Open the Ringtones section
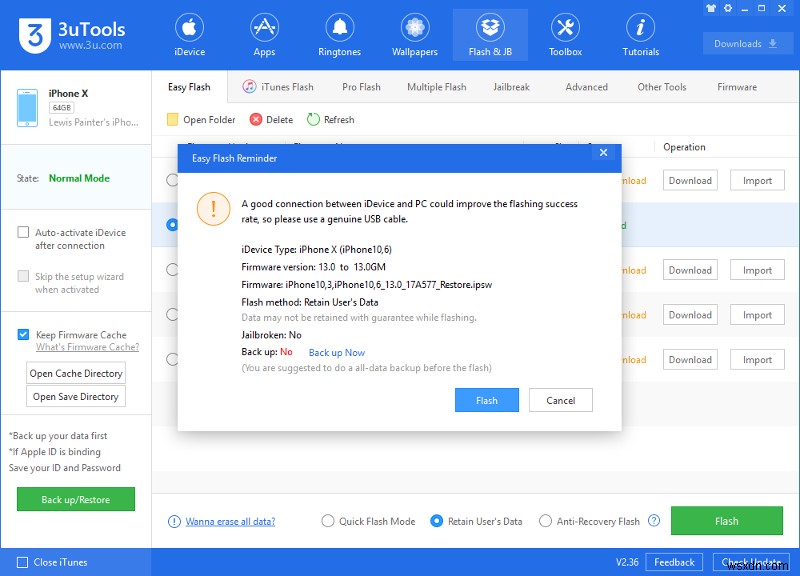Screen dimensions: 800x576 pos(339,35)
